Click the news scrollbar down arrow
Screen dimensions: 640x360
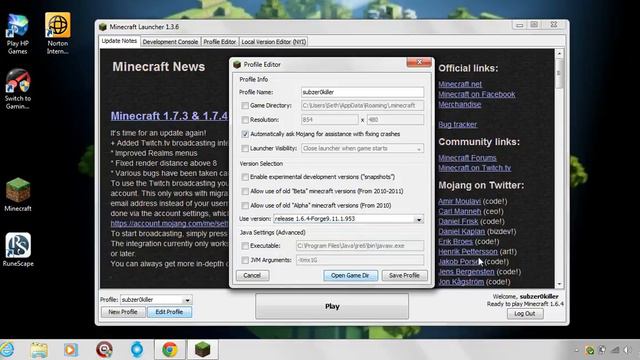[559, 284]
